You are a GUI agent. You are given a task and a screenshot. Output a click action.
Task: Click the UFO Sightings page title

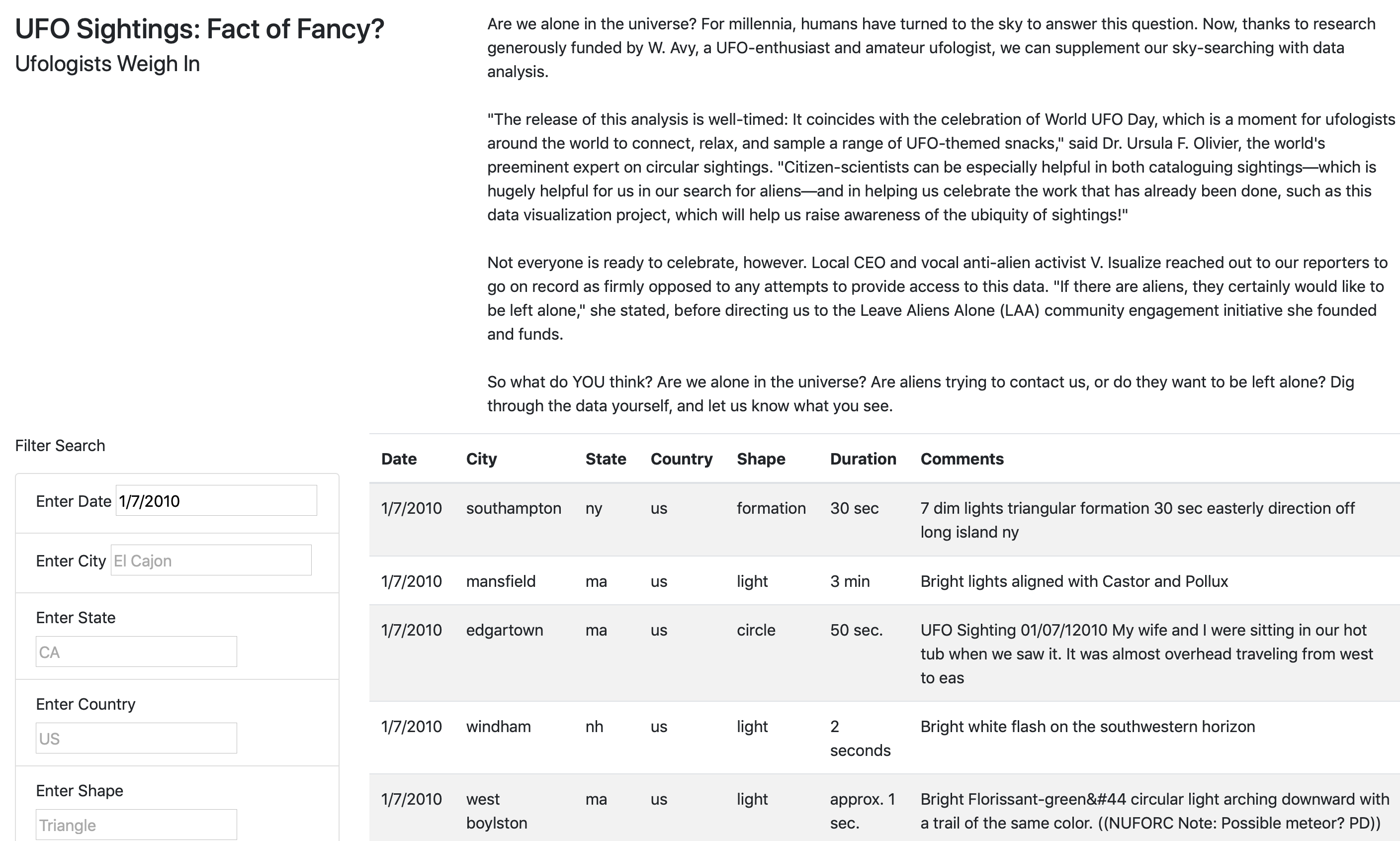199,28
